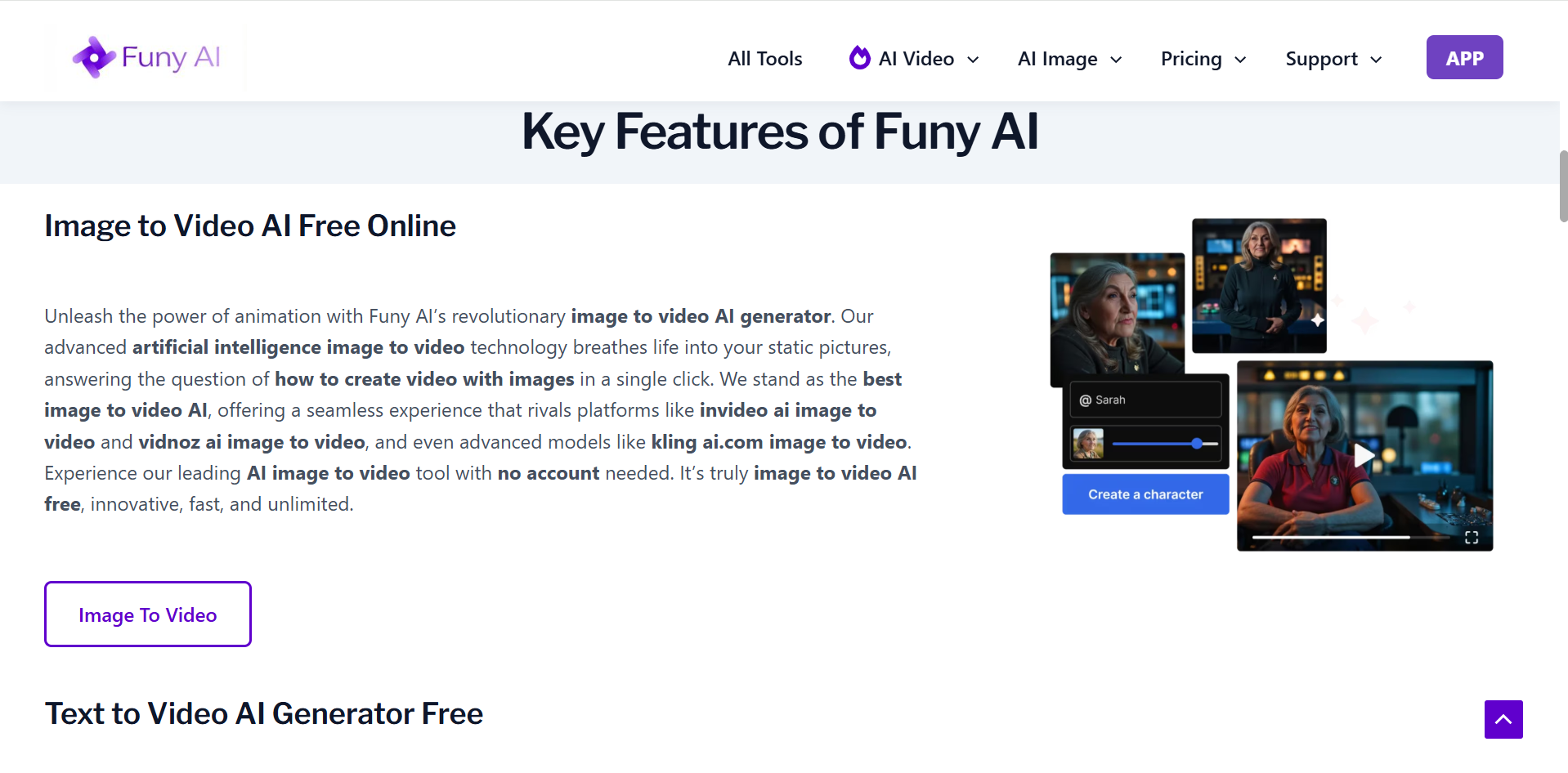
Task: Click the close-up woman portrait image
Action: click(1118, 314)
